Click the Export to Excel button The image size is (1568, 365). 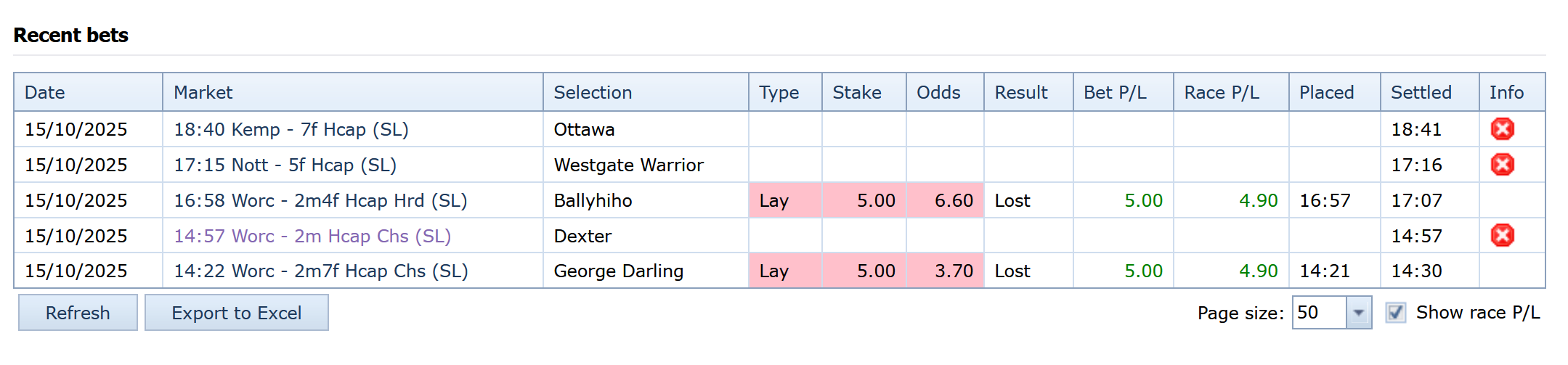click(236, 313)
